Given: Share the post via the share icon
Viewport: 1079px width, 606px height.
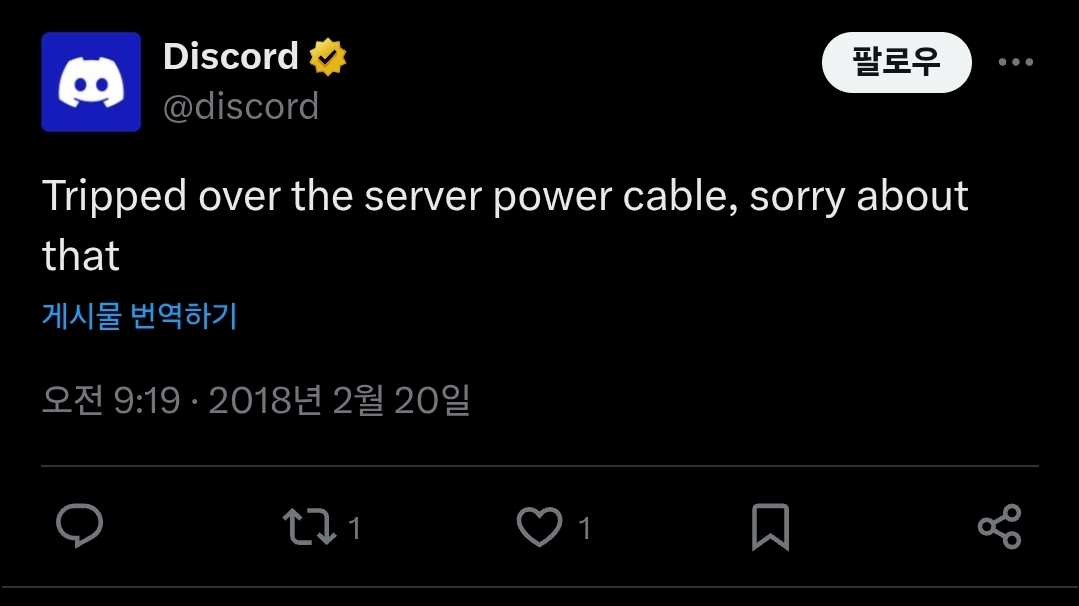Looking at the screenshot, I should (999, 526).
